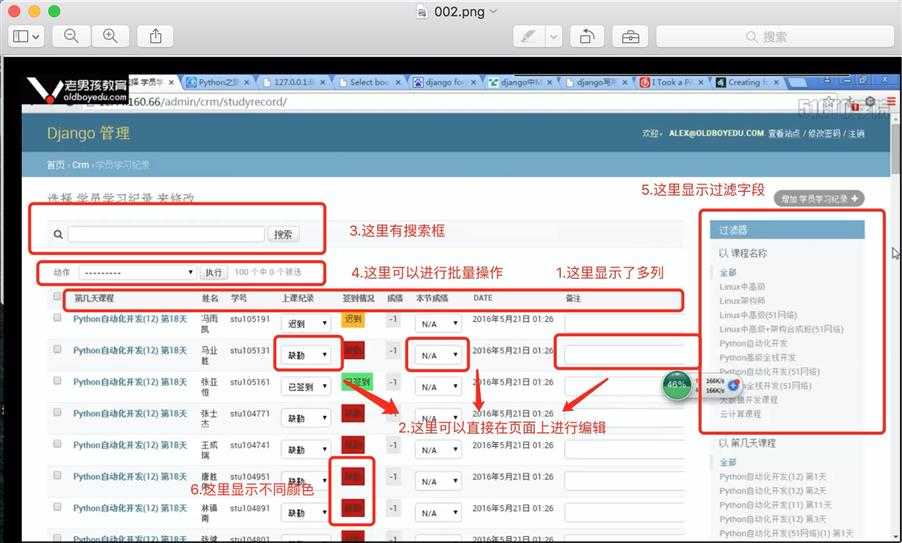Click the 增加 学员学习纪录 add button
Viewport: 902px width, 543px height.
tap(819, 198)
